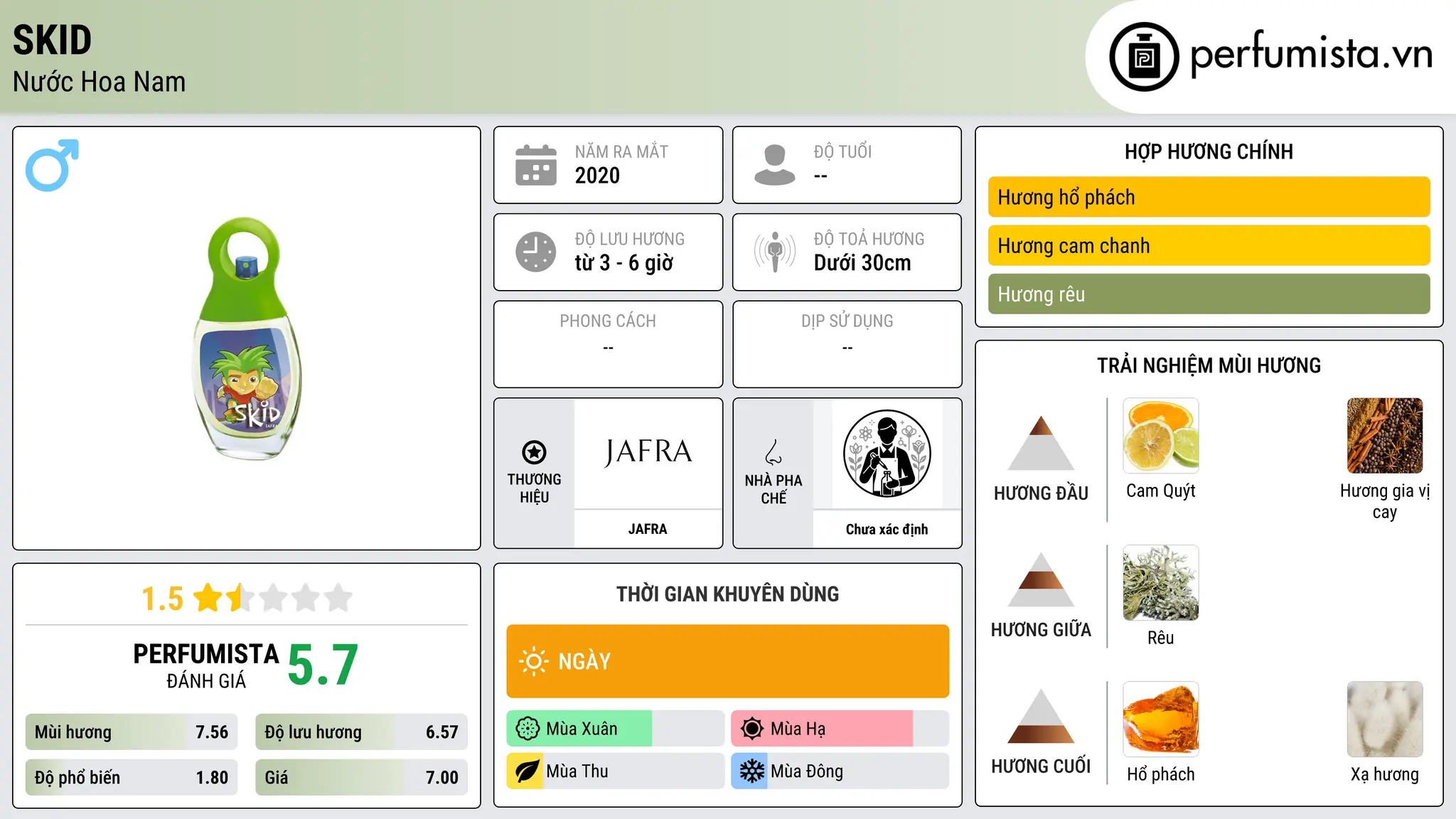The image size is (1456, 819).
Task: Click the green 5.7 Perfumista score
Action: [323, 665]
